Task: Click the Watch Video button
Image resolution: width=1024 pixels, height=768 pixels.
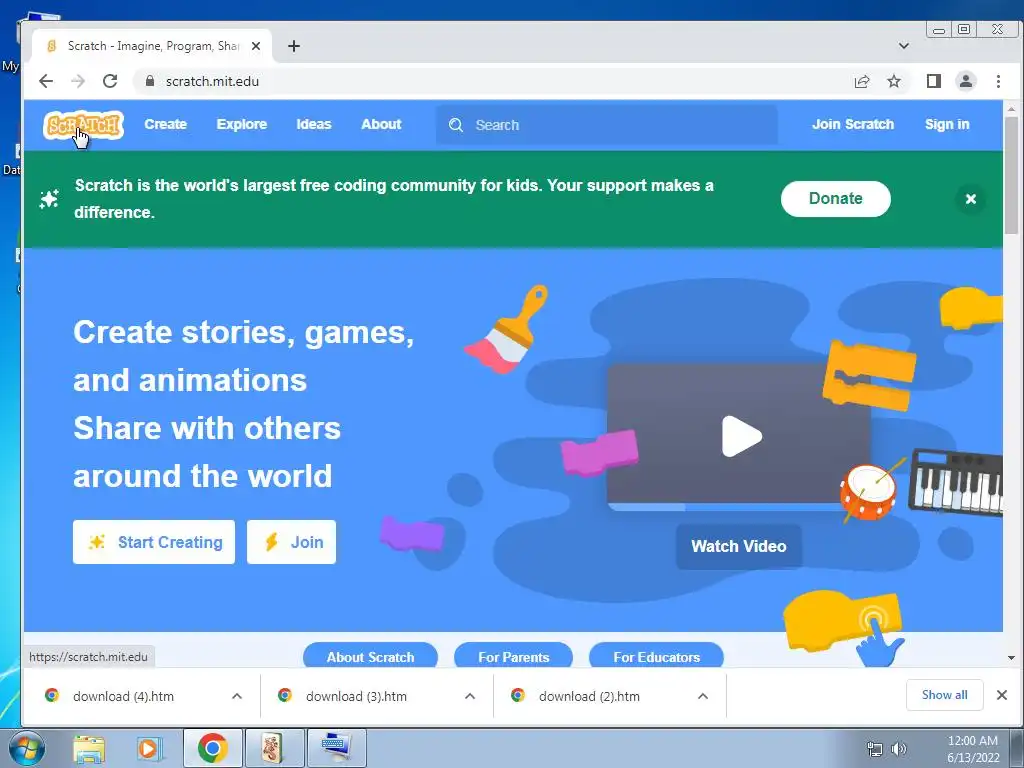Action: coord(739,547)
